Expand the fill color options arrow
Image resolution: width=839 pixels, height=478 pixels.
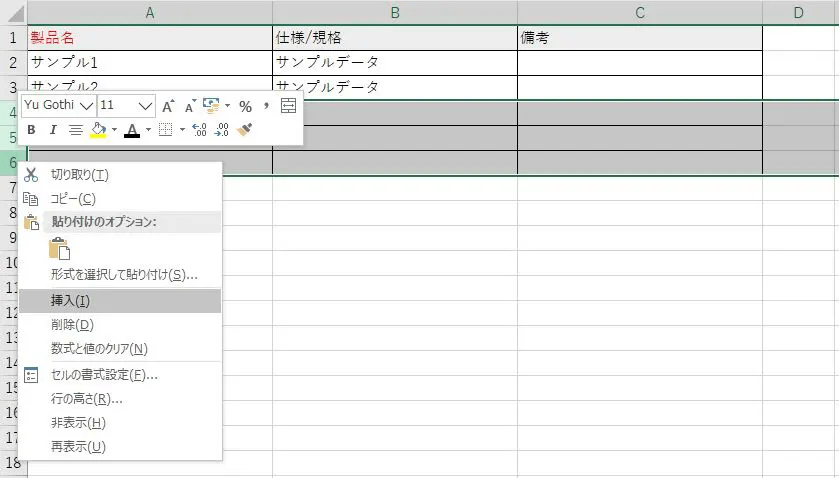[x=114, y=130]
